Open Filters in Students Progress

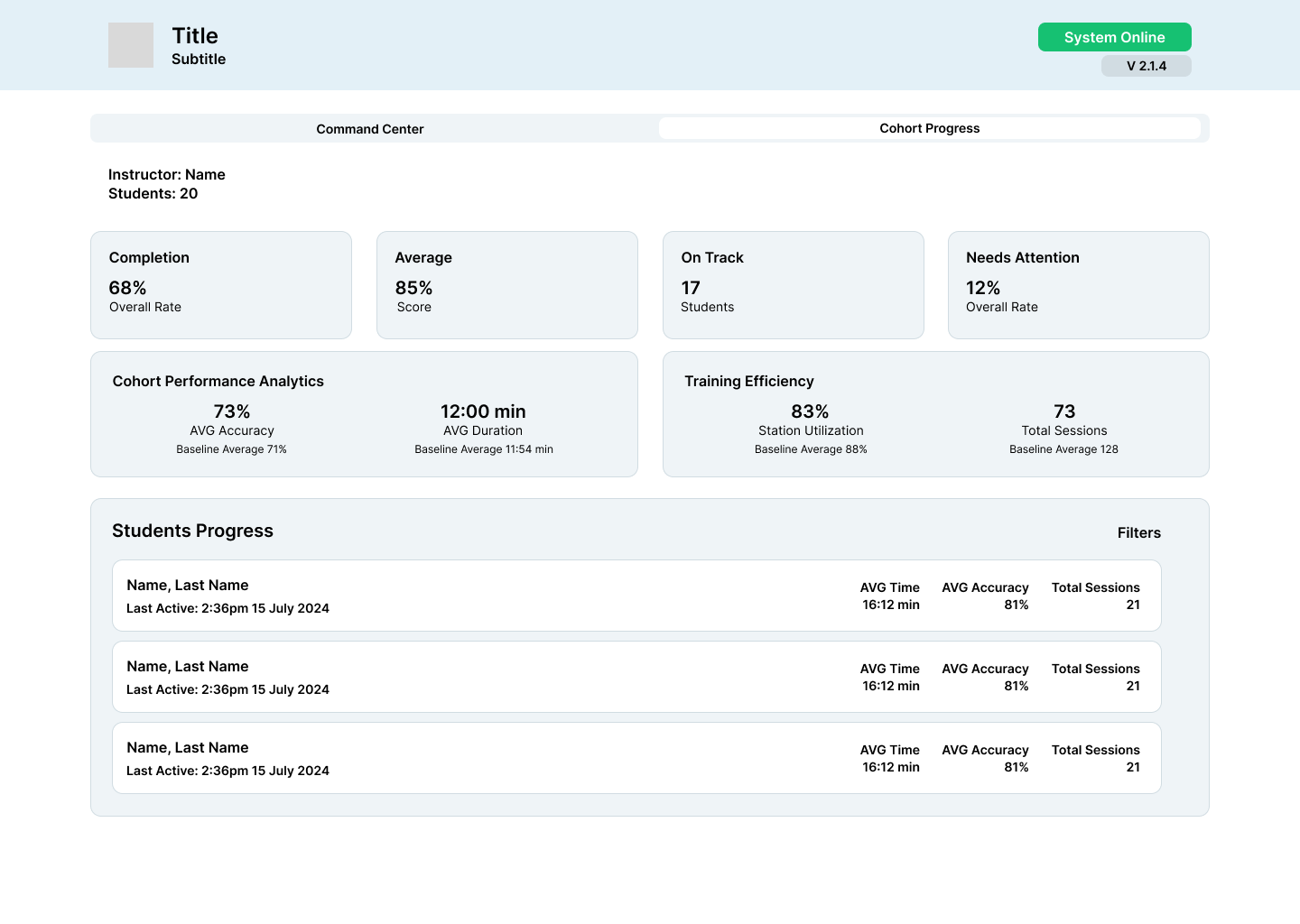coord(1138,532)
